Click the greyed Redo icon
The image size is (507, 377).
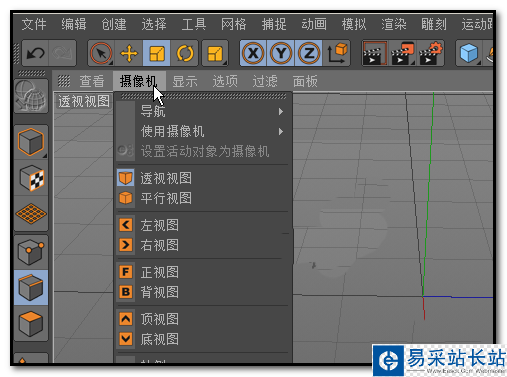click(62, 53)
